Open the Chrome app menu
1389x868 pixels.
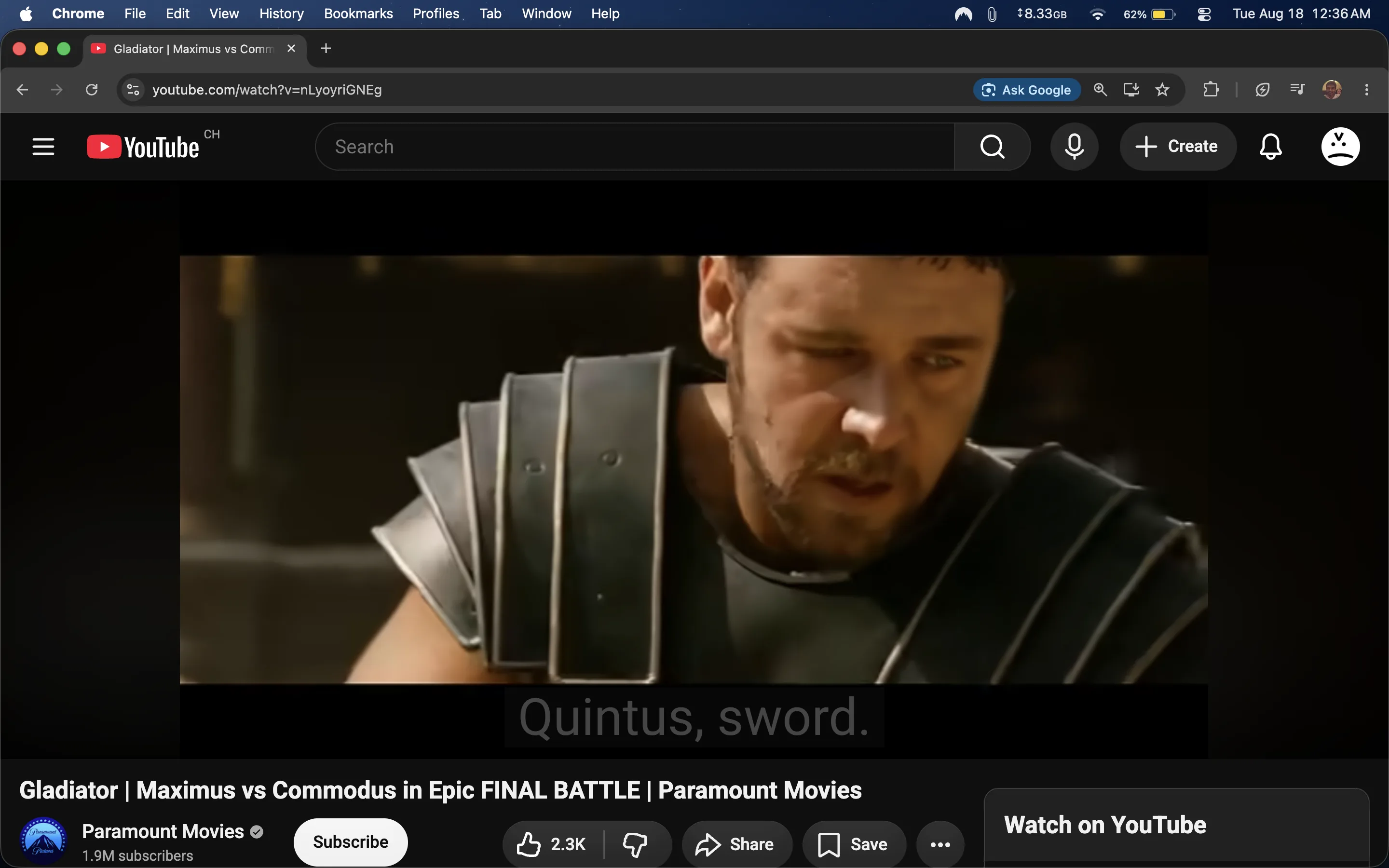pos(78,14)
